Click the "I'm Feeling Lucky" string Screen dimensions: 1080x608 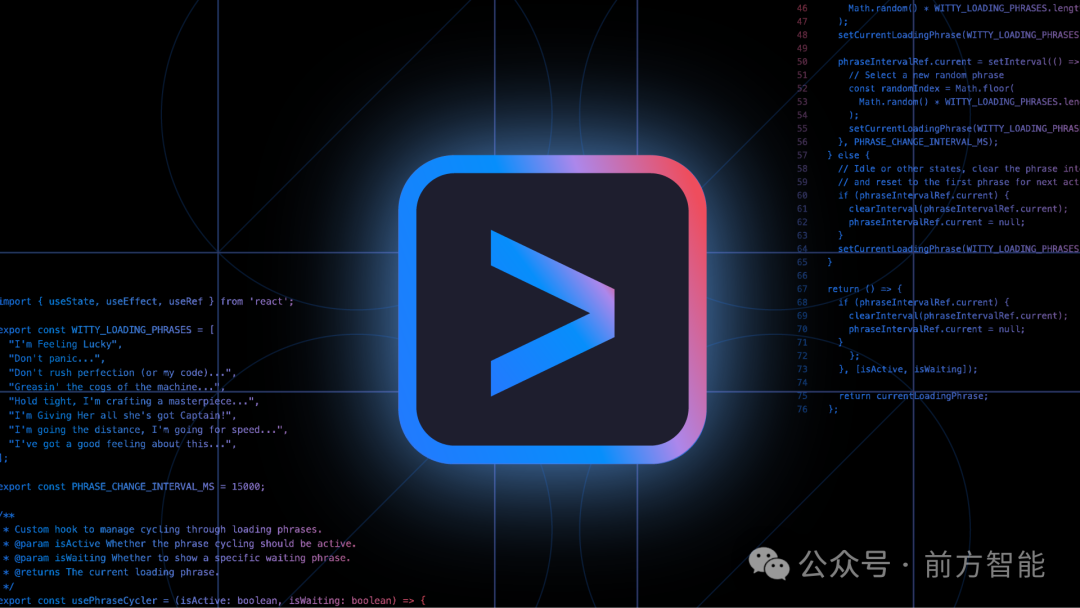pos(65,344)
